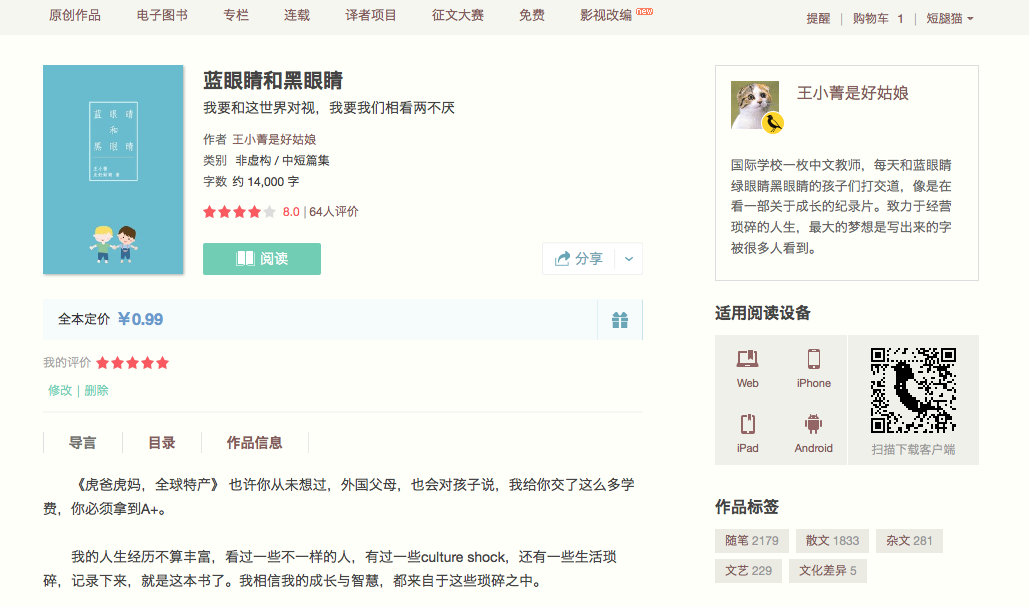Click the Android device icon
This screenshot has width=1029, height=607.
click(813, 424)
